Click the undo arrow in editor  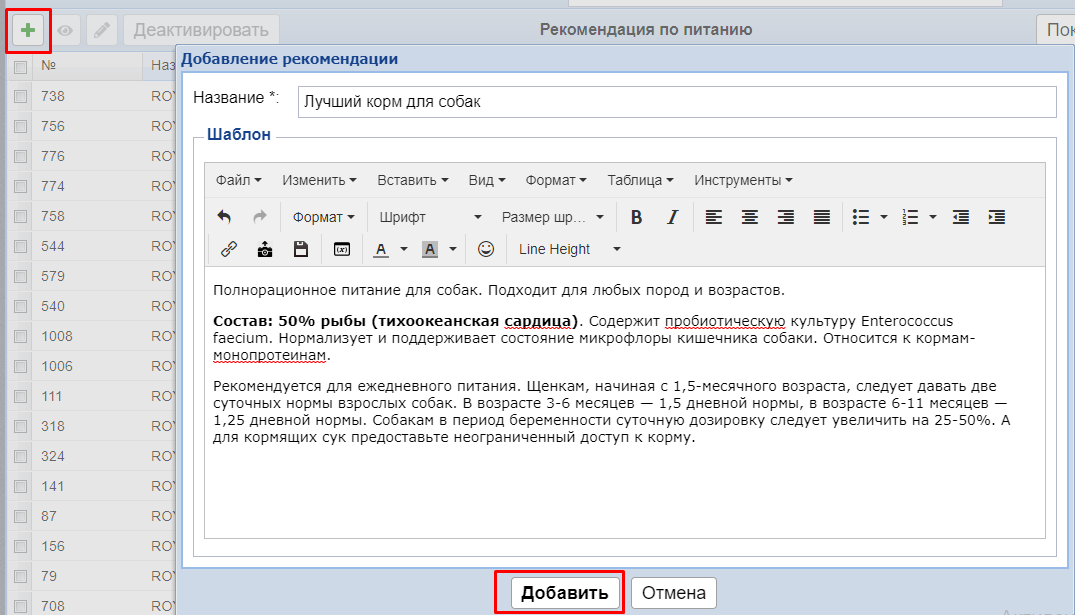pos(224,217)
